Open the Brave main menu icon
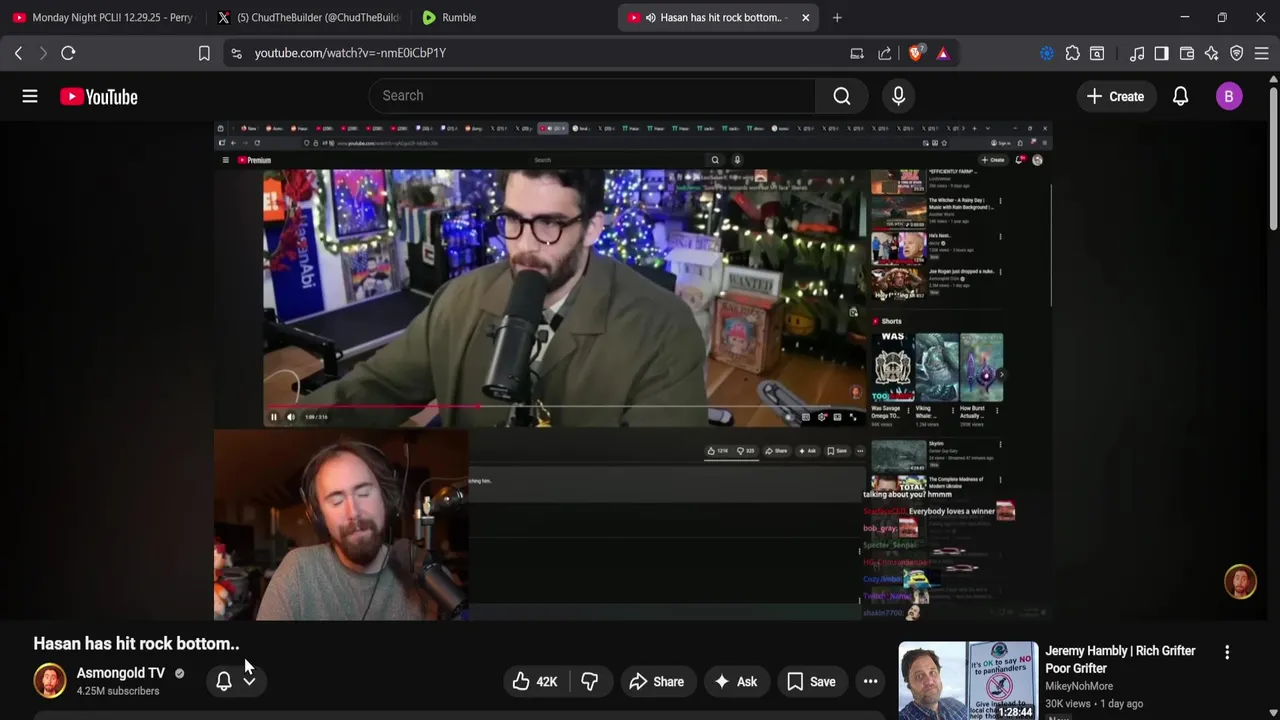The image size is (1280, 720). pyautogui.click(x=1262, y=53)
